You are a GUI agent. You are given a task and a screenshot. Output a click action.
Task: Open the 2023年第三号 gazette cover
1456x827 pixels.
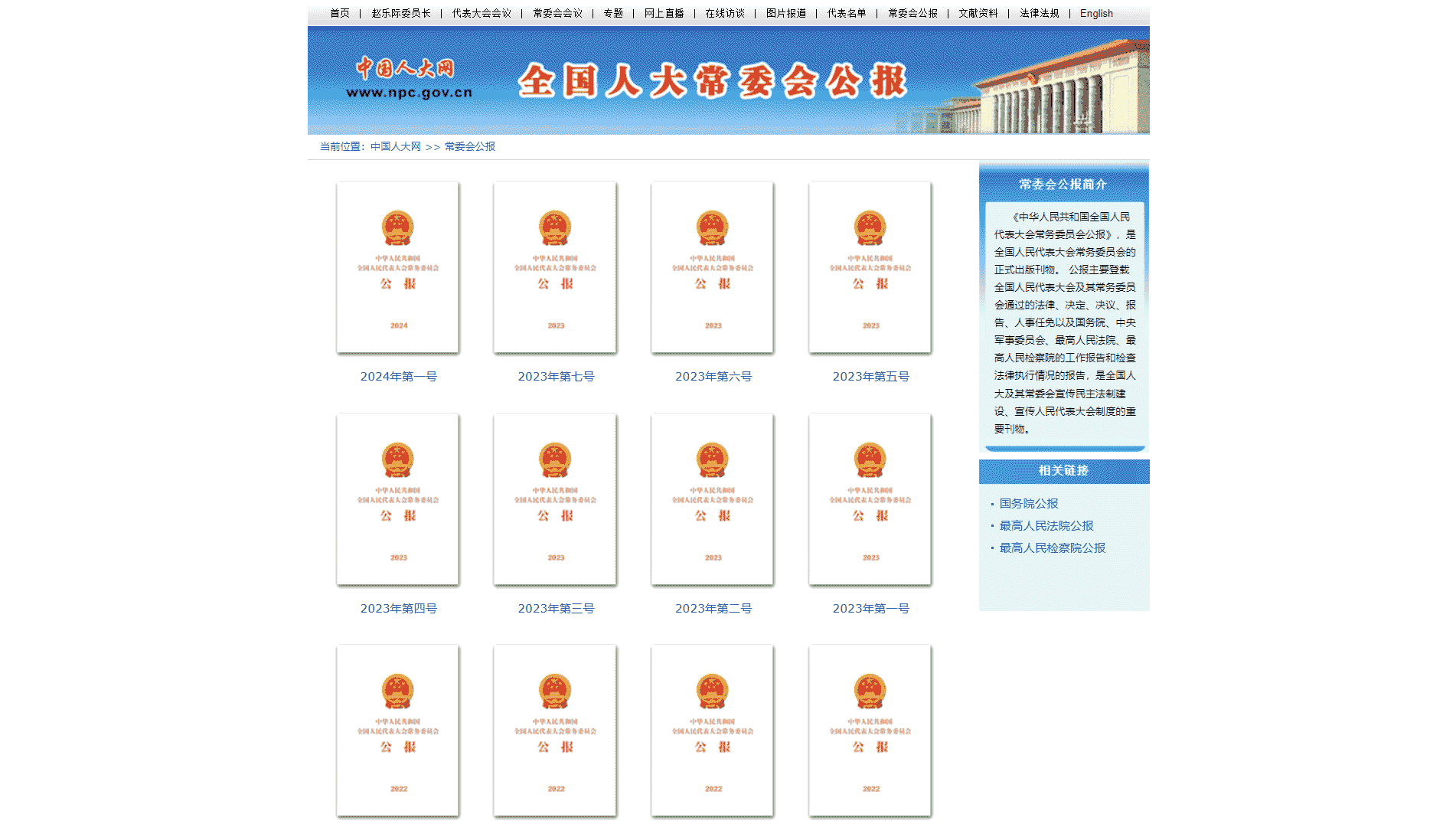pos(555,499)
